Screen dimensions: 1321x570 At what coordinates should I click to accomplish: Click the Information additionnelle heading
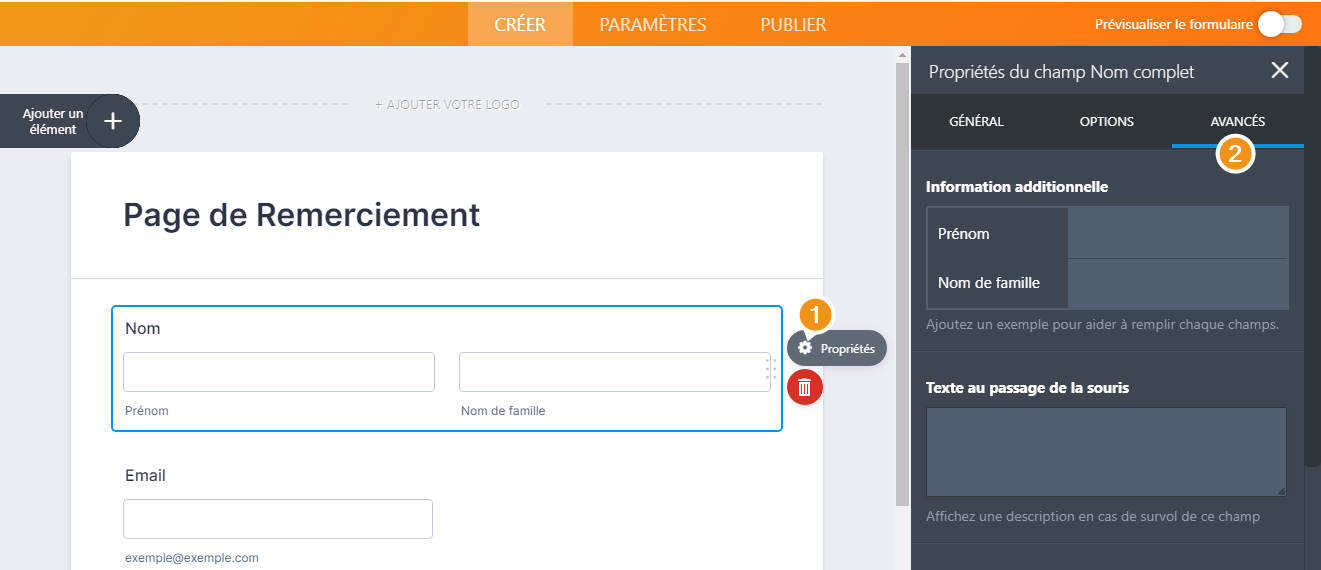[1017, 186]
